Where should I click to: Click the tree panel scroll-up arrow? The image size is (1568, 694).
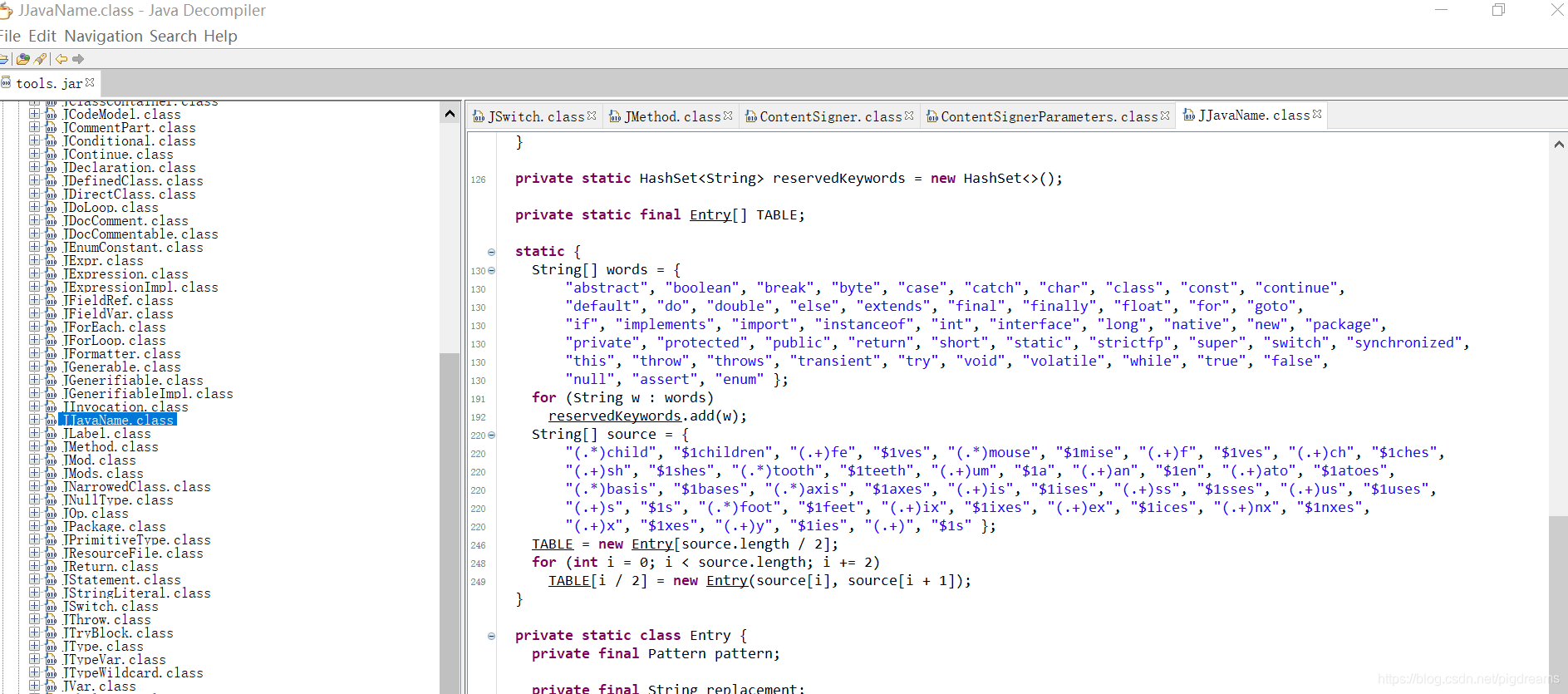(x=450, y=114)
